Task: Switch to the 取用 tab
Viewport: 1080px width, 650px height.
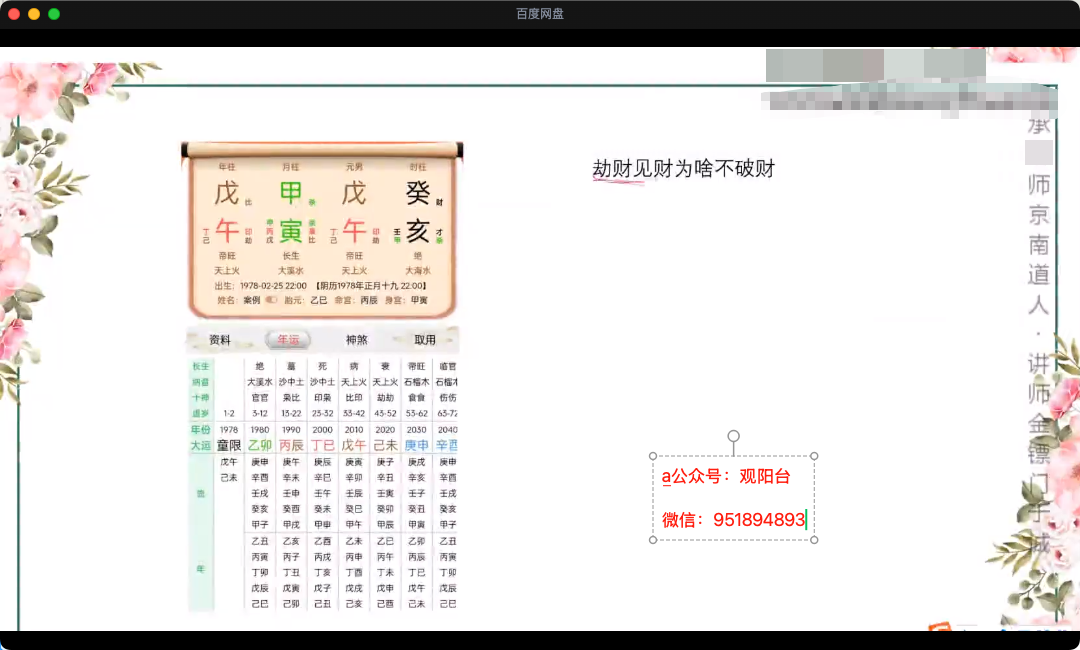Action: (425, 340)
